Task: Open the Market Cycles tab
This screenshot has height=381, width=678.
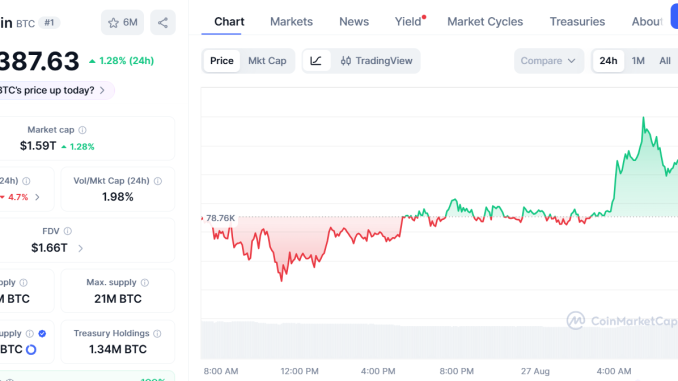Action: (485, 22)
